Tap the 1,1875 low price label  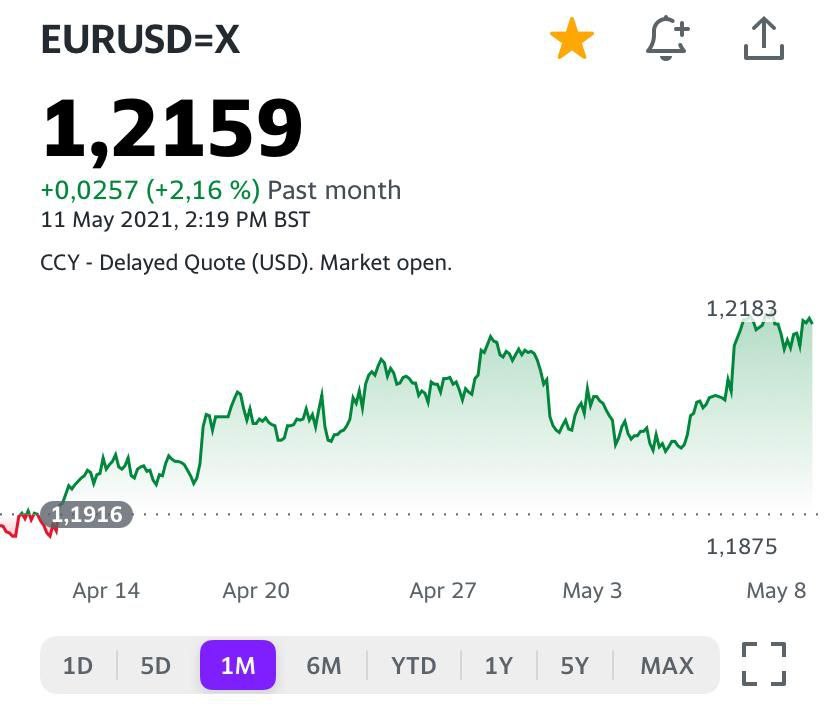click(741, 547)
